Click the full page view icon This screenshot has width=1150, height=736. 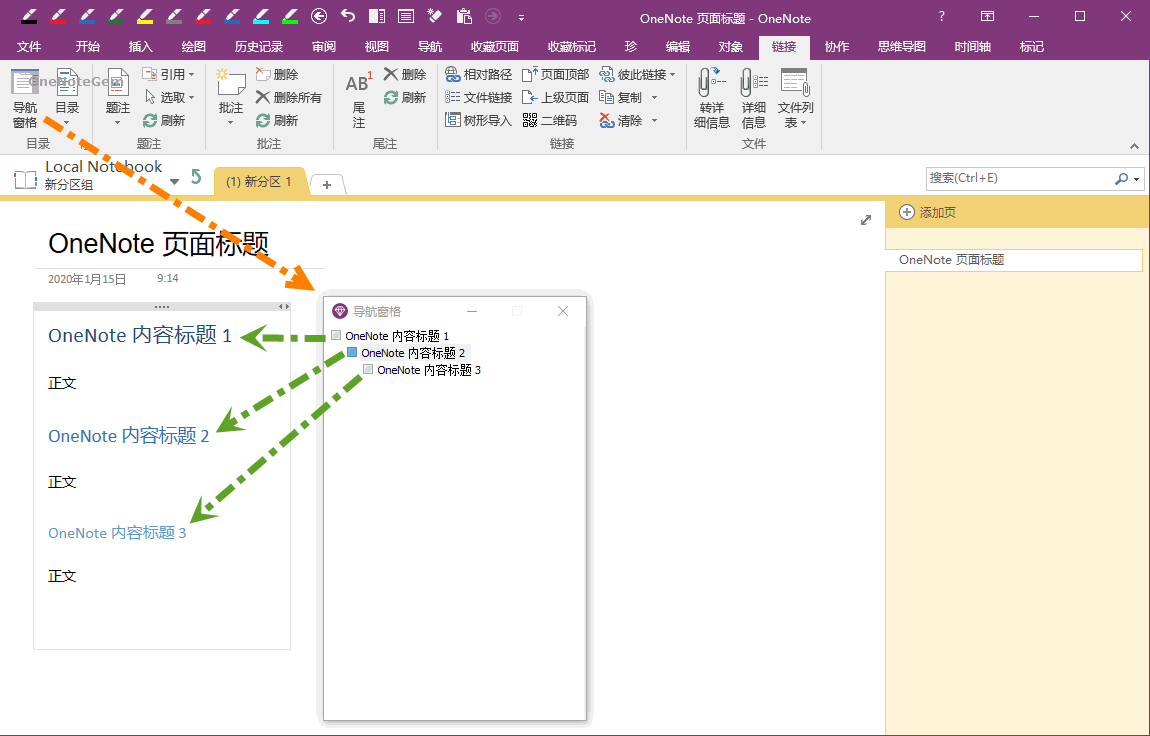[x=406, y=15]
